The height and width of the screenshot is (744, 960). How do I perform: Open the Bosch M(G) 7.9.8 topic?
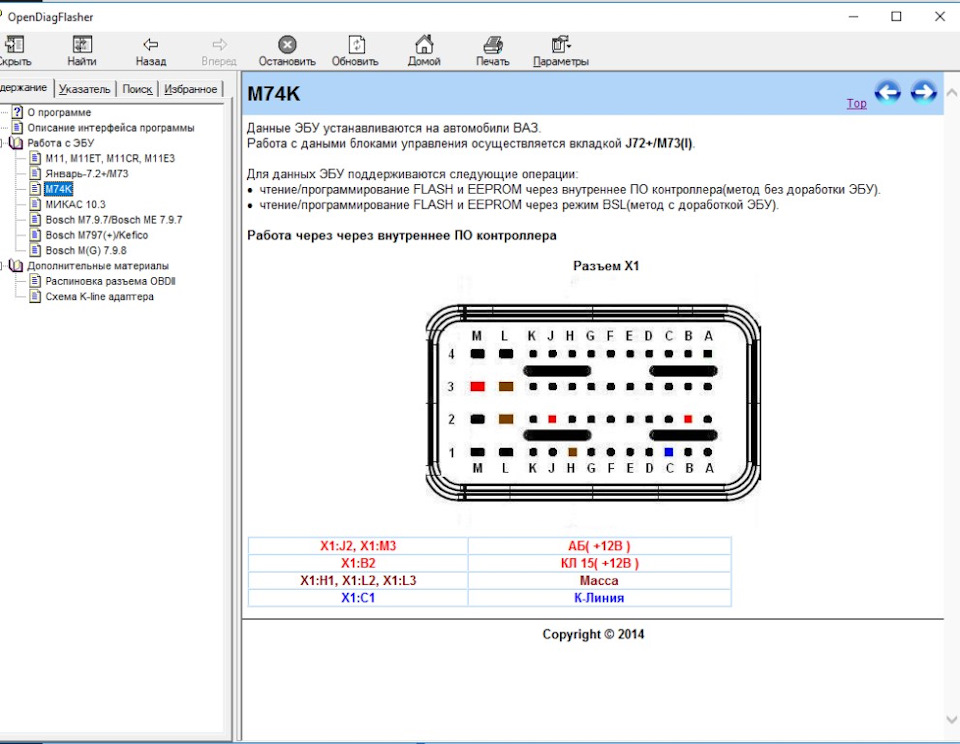tap(86, 250)
